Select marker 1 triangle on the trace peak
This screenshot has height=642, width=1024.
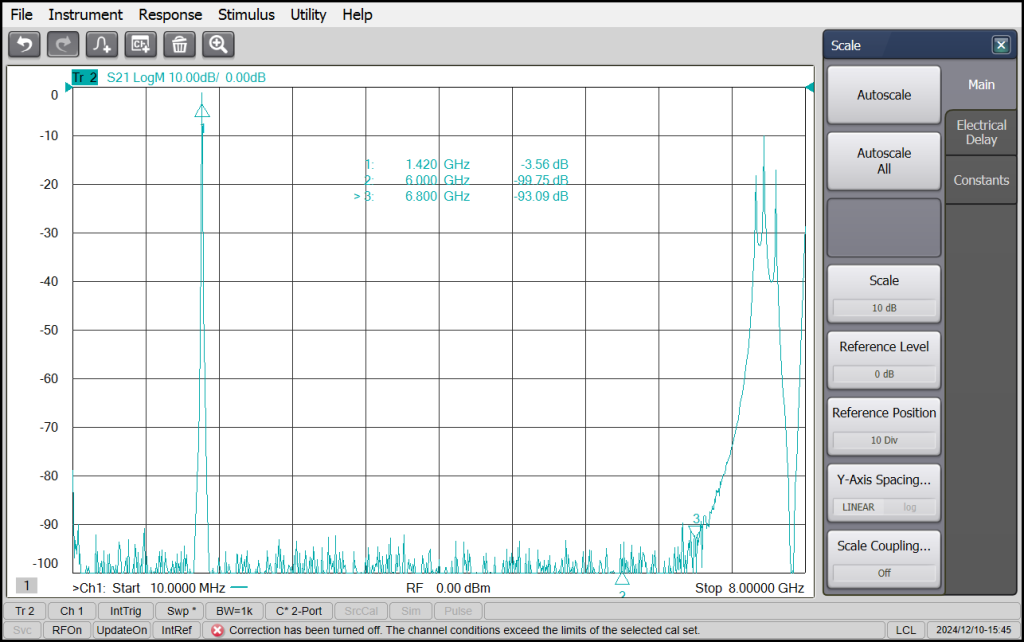[202, 111]
